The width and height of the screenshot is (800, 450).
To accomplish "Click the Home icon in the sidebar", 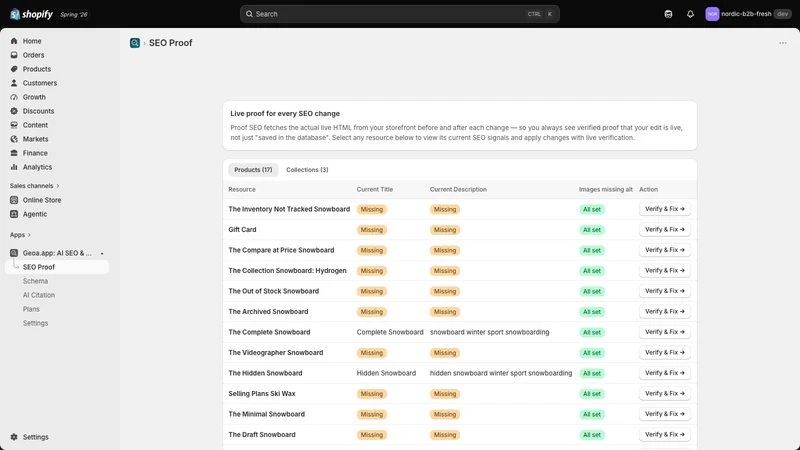I will coord(14,41).
